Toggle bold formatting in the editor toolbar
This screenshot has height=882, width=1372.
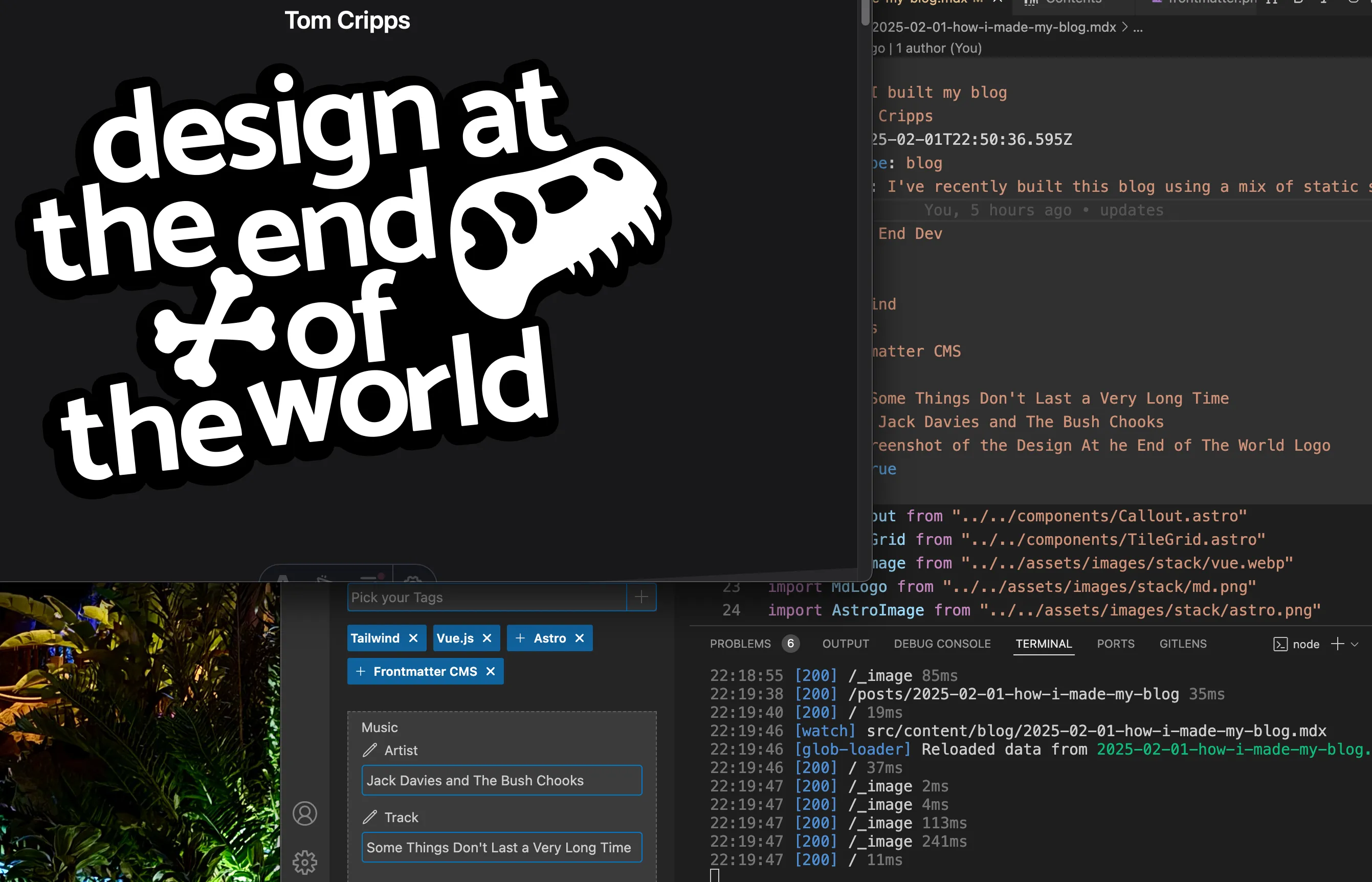(1298, 3)
